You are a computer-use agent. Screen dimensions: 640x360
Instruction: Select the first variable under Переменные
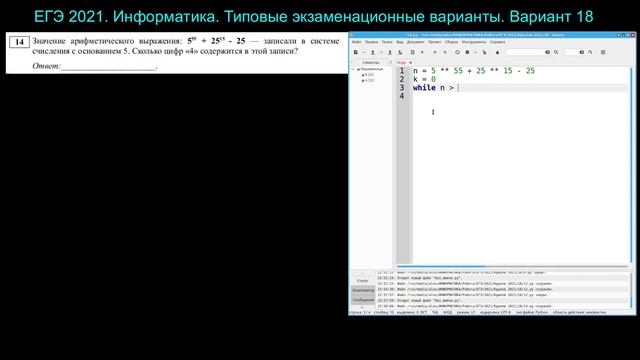pos(369,75)
